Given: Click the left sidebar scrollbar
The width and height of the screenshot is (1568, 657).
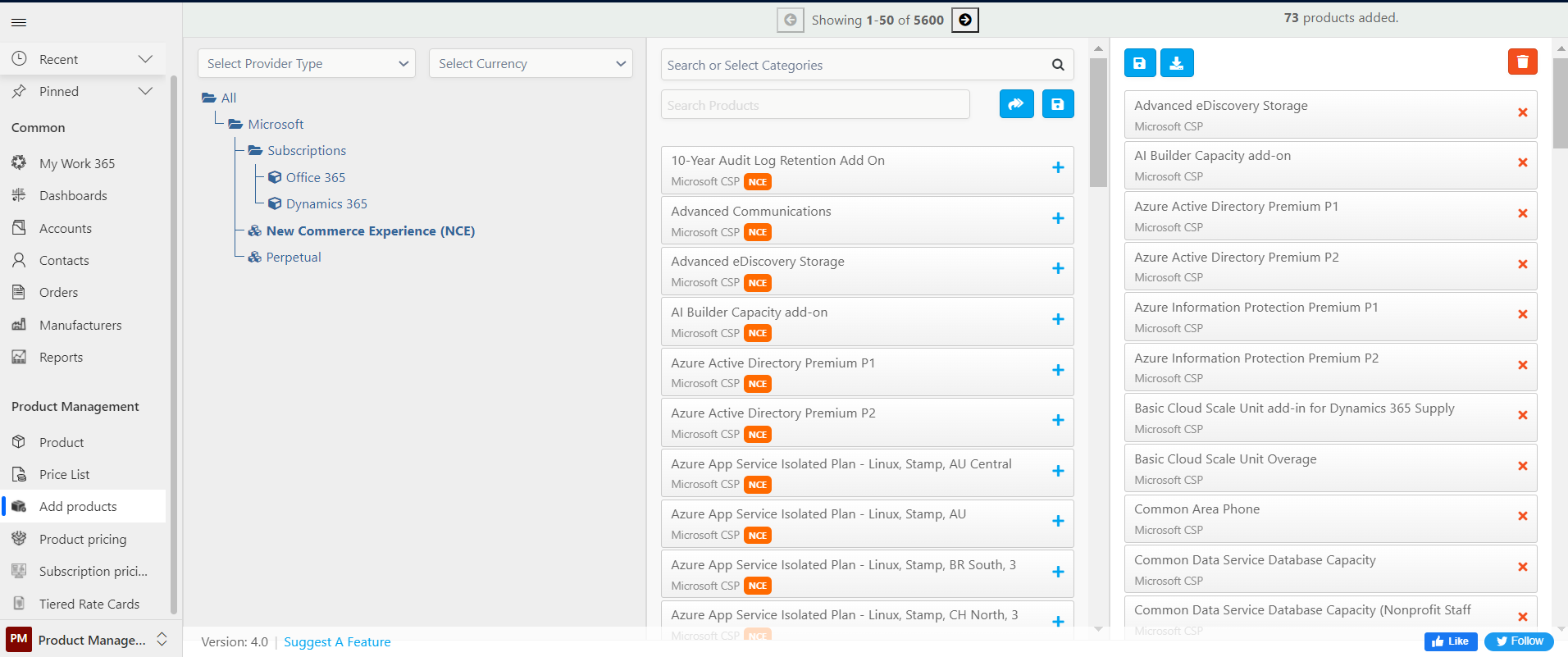Looking at the screenshot, I should click(173, 344).
